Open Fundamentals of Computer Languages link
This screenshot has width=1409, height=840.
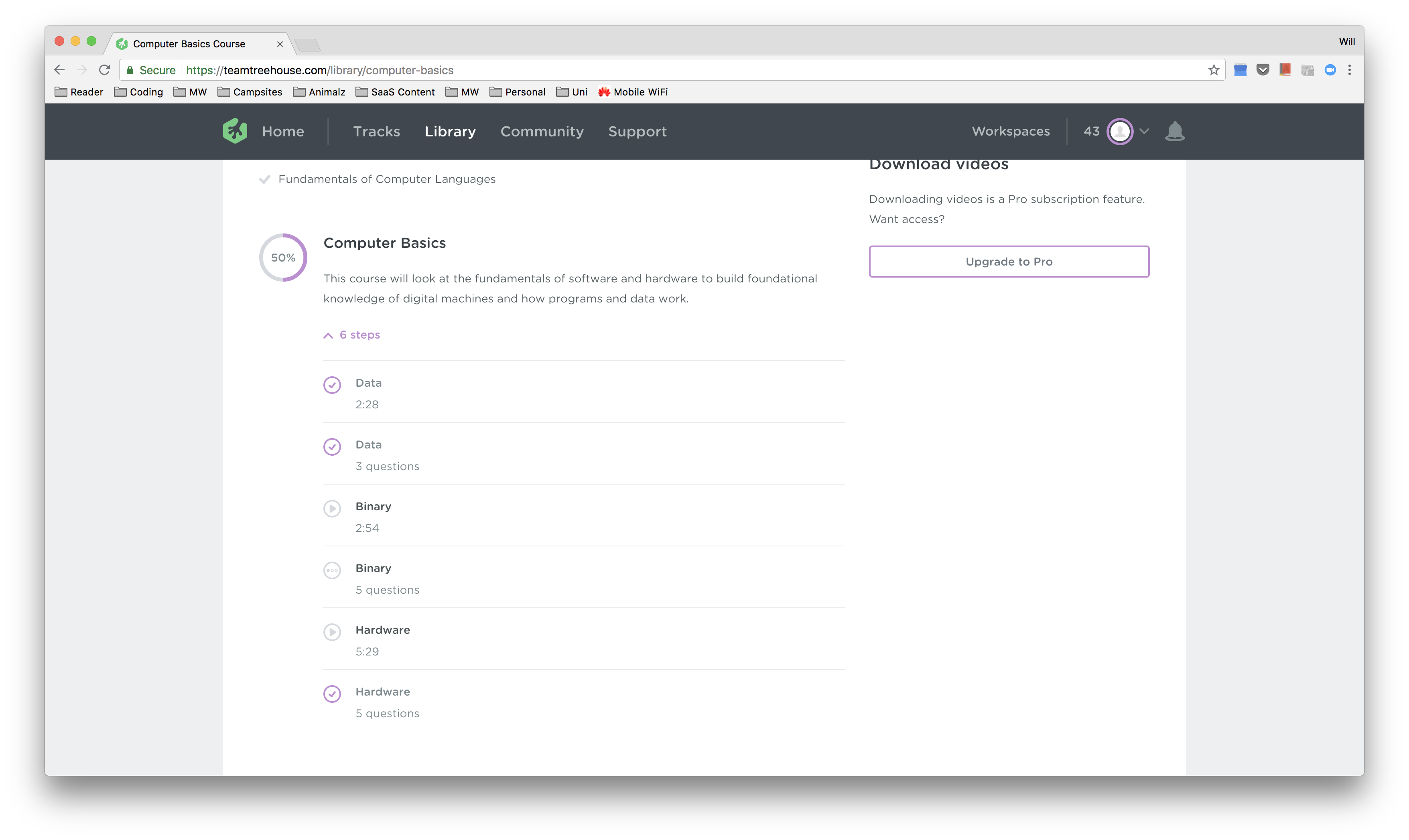(387, 179)
